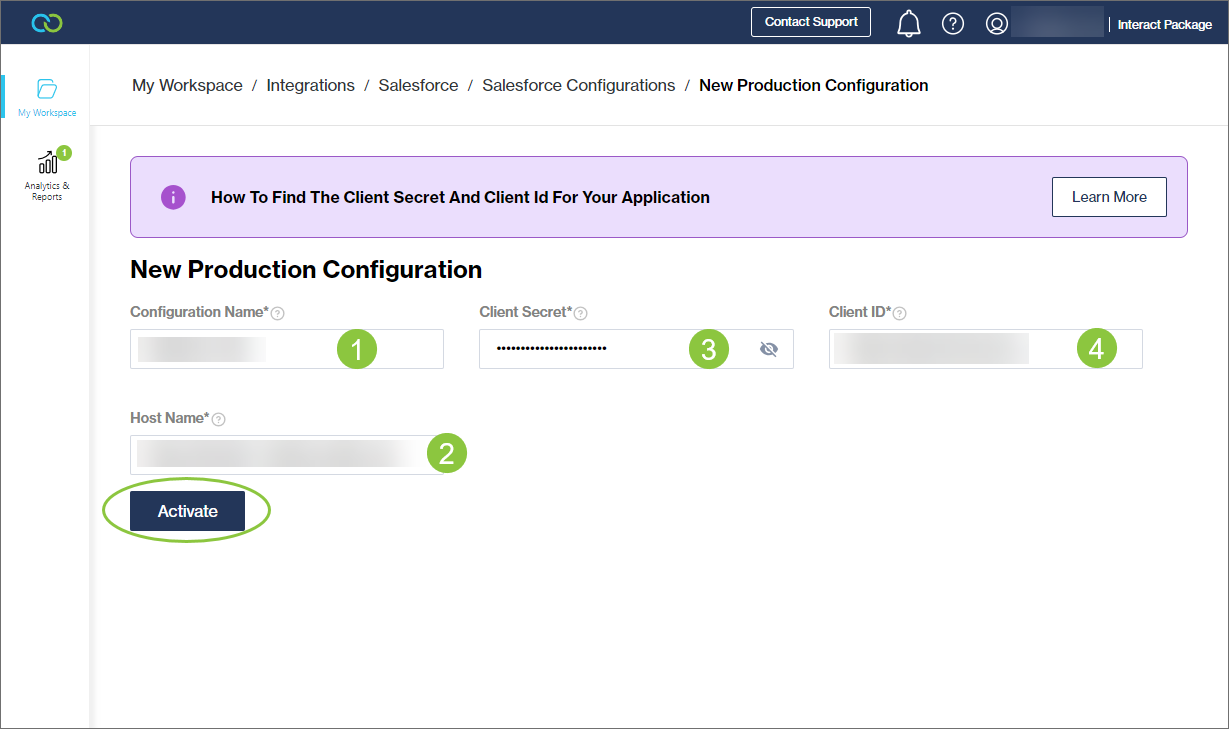Open My Workspace folder icon in sidebar
This screenshot has height=729, width=1229.
click(x=47, y=89)
